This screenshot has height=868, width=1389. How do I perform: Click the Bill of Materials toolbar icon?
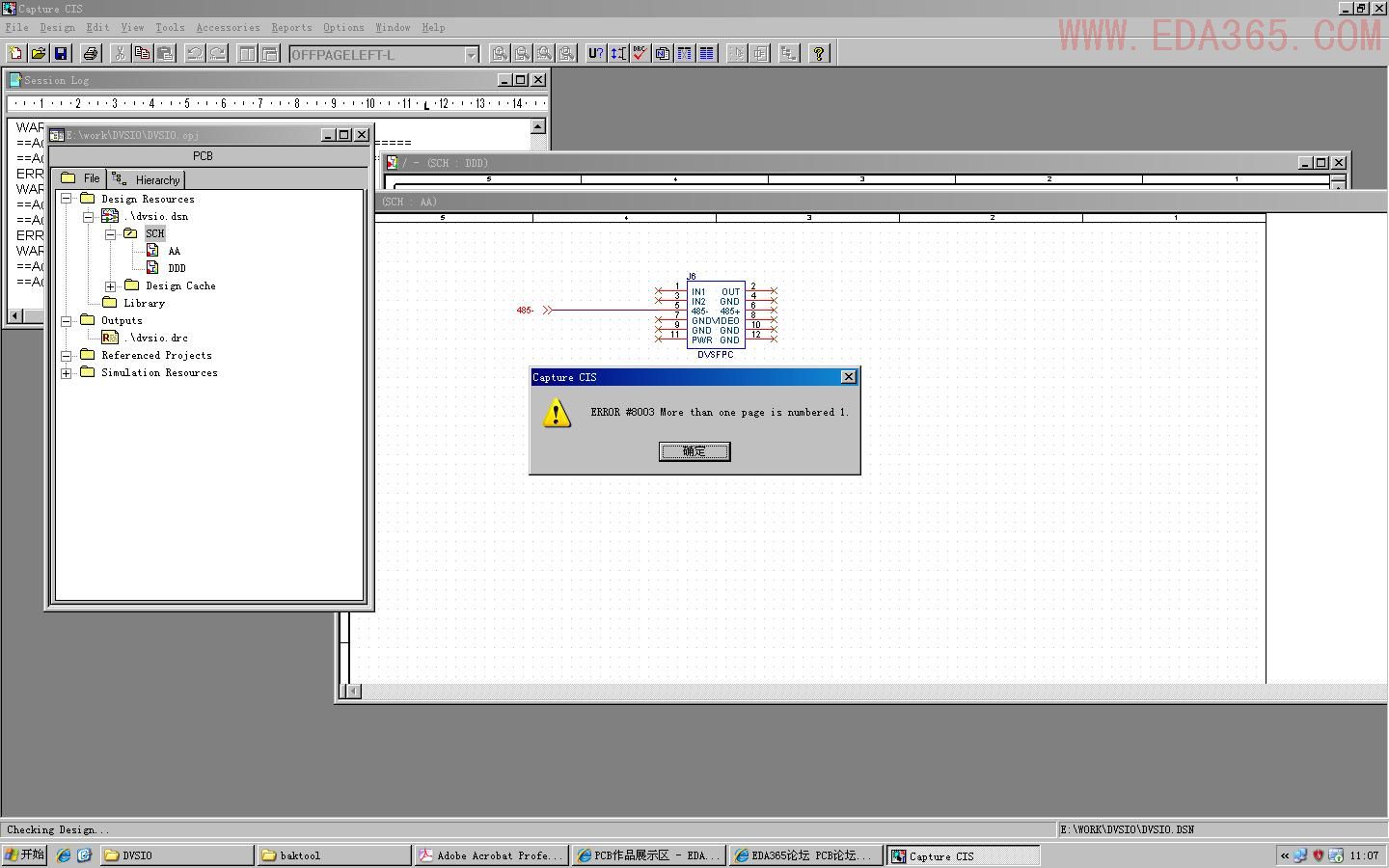pyautogui.click(x=707, y=54)
